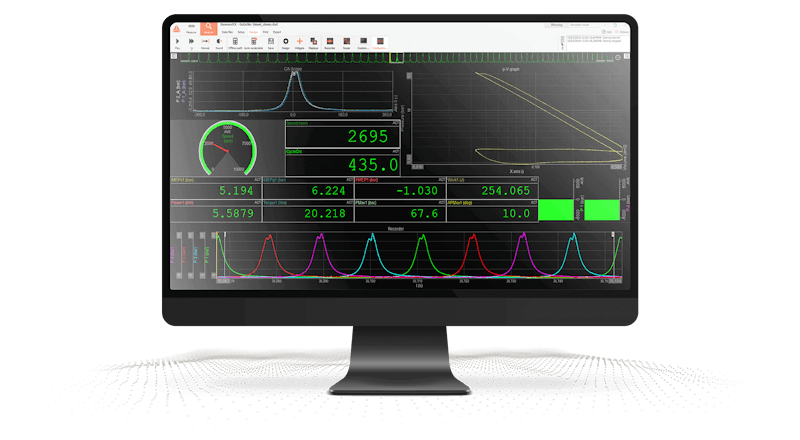Click the Displays toolbar icon
Image resolution: width=800 pixels, height=440 pixels.
pyautogui.click(x=313, y=43)
